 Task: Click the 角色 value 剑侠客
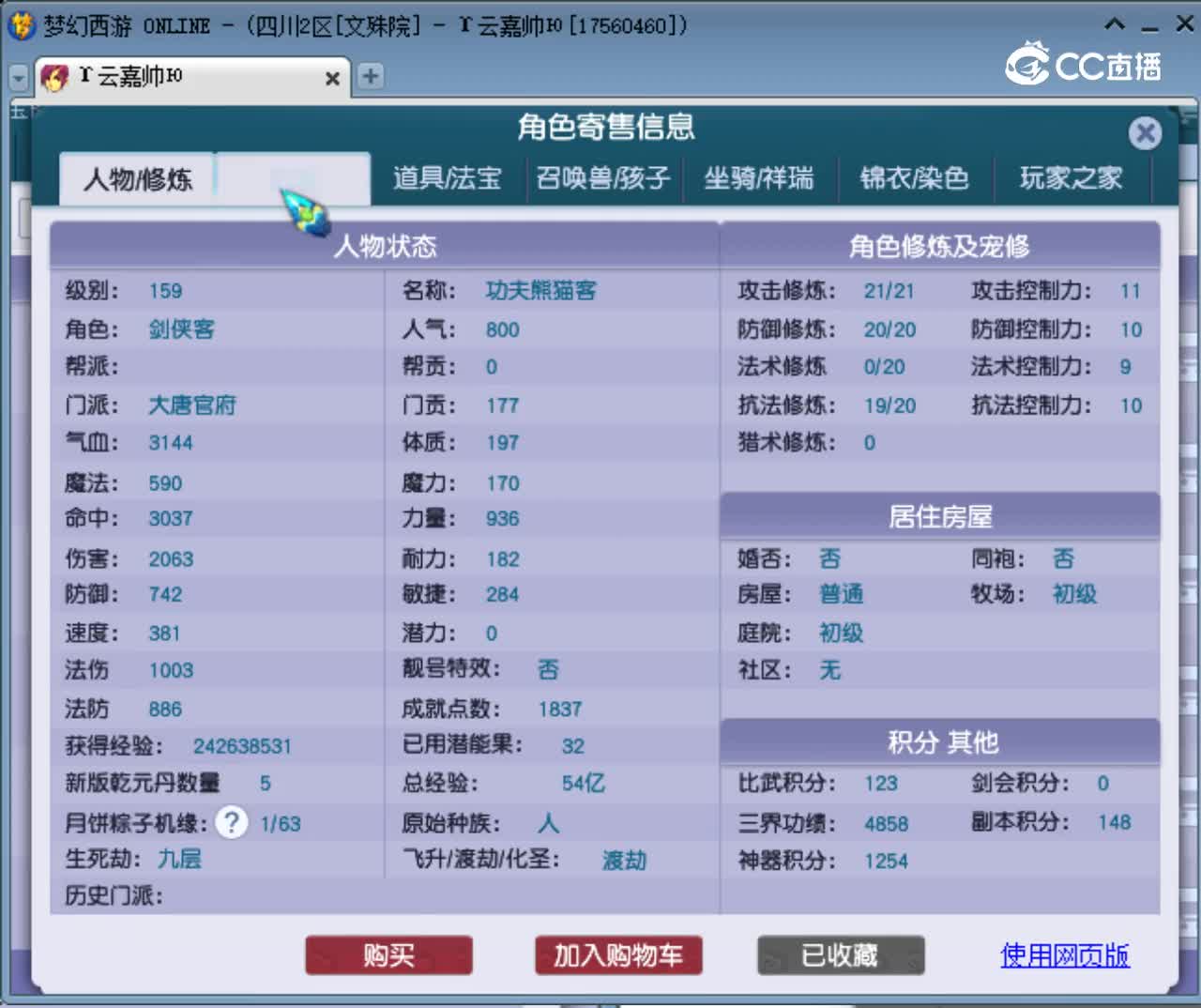pyautogui.click(x=182, y=329)
